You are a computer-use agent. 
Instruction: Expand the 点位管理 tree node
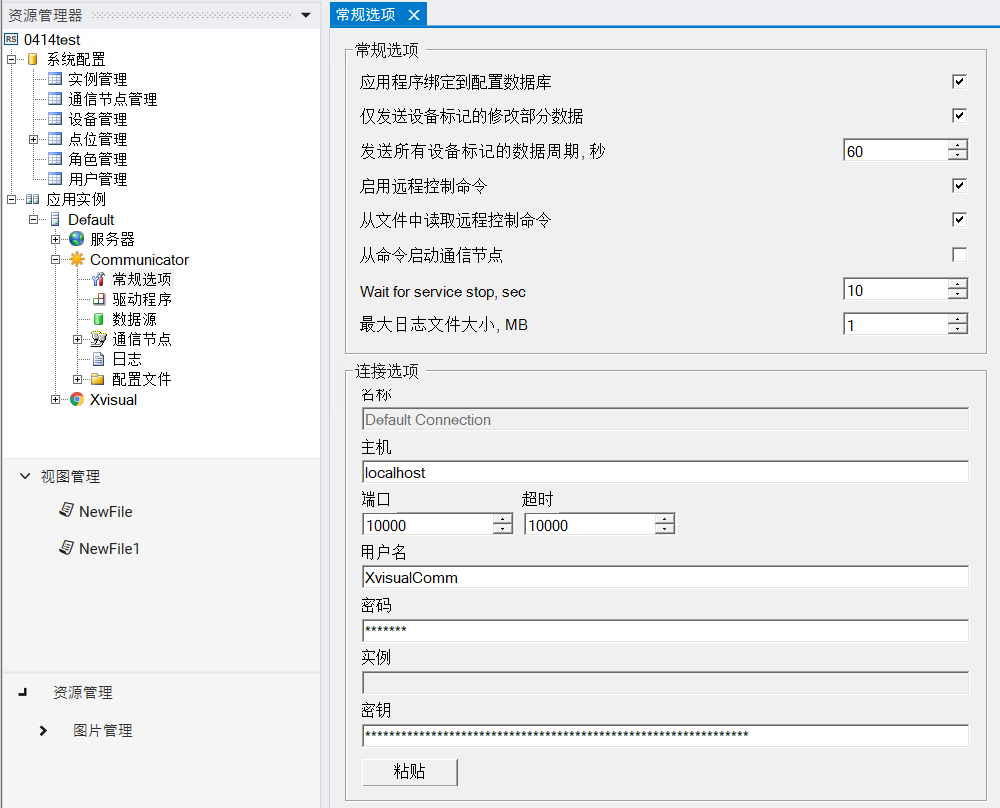coord(33,139)
